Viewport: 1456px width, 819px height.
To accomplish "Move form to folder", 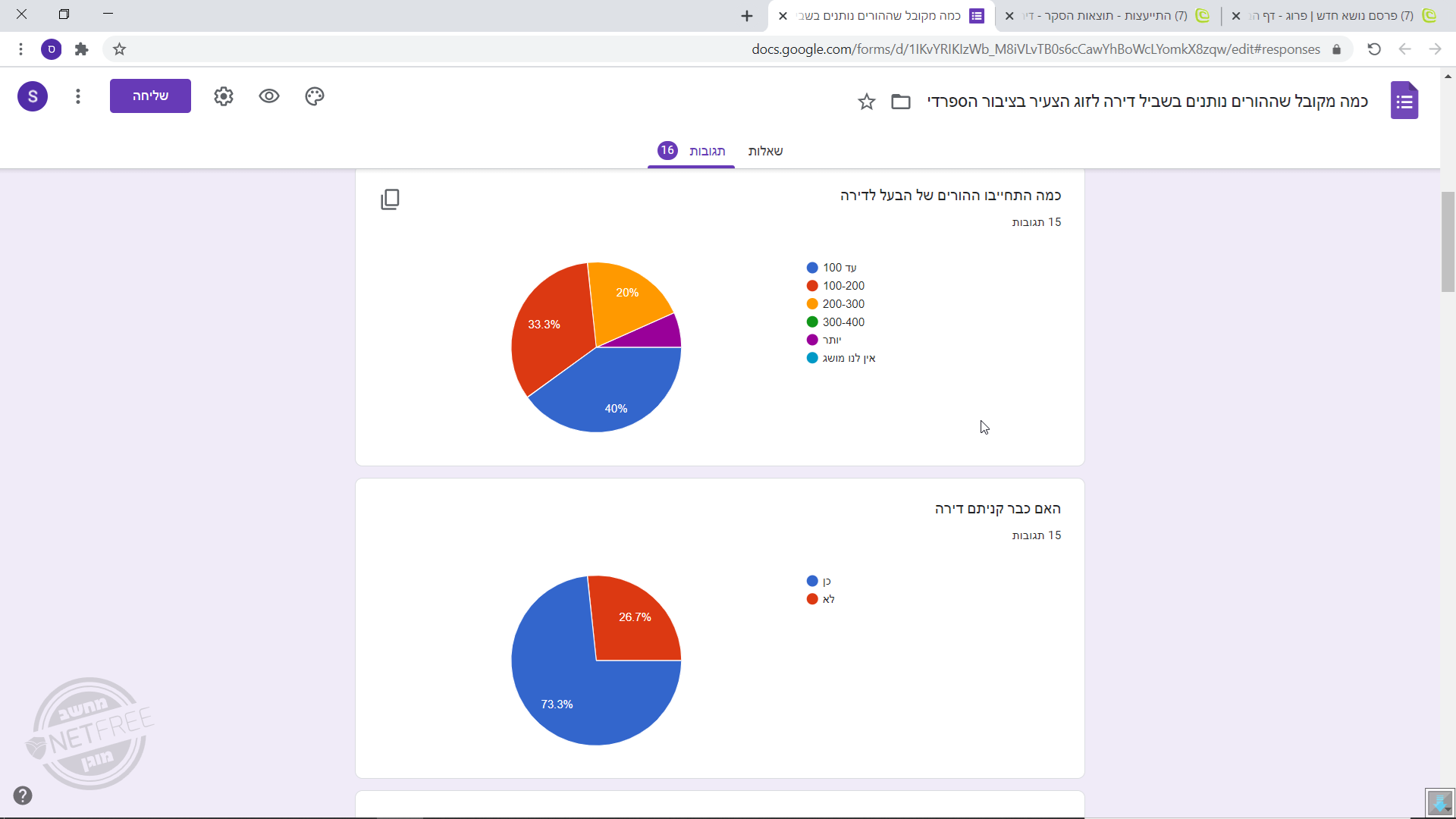I will pyautogui.click(x=901, y=102).
